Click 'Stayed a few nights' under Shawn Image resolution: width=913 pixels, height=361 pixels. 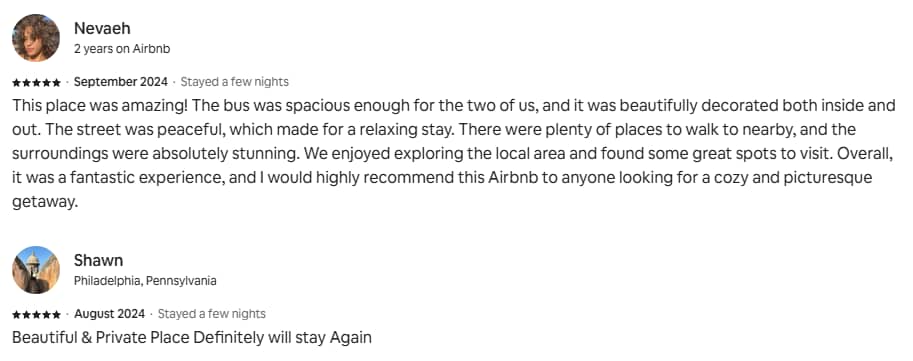[212, 314]
